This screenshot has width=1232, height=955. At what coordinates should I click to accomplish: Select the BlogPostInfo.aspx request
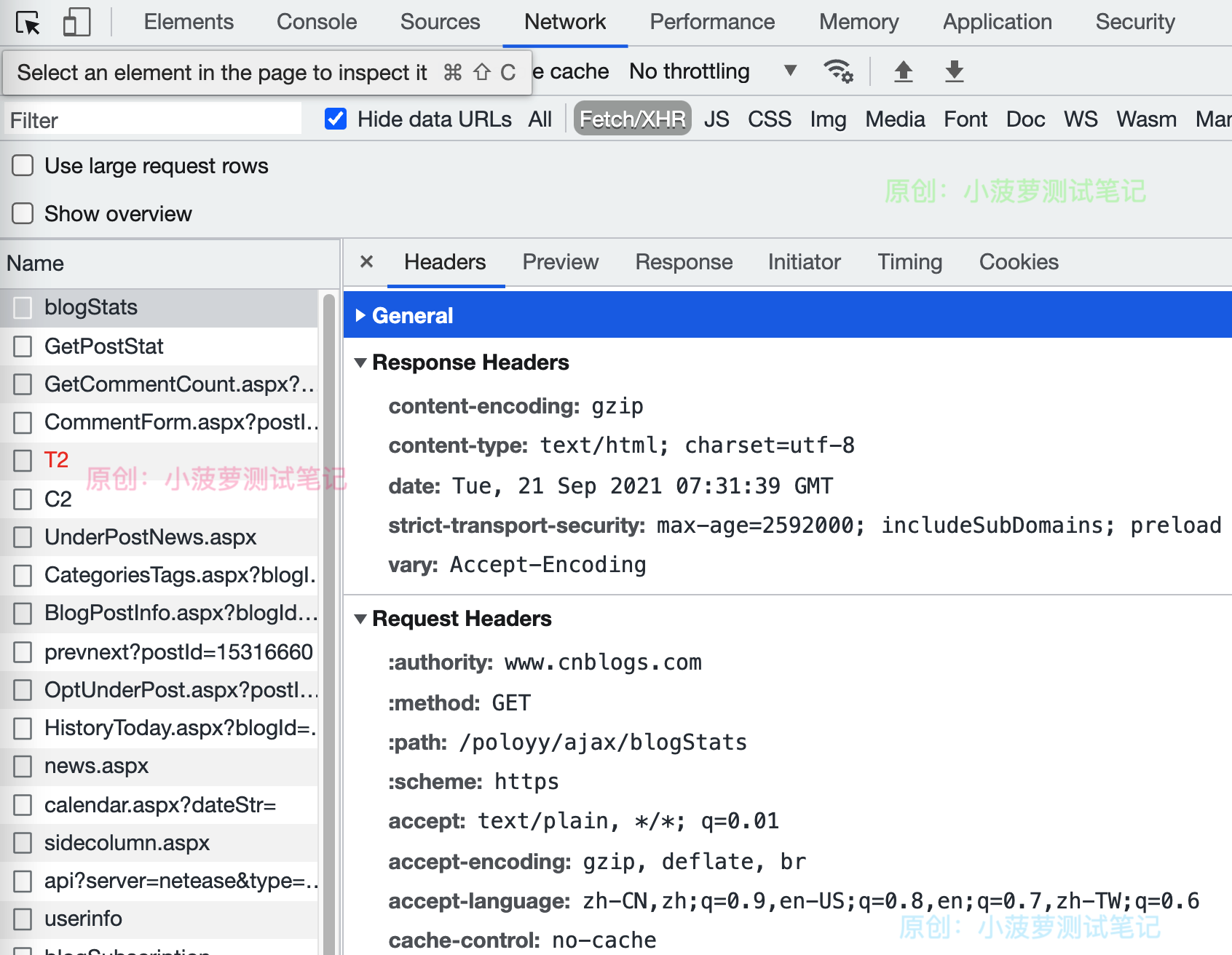pos(159,613)
